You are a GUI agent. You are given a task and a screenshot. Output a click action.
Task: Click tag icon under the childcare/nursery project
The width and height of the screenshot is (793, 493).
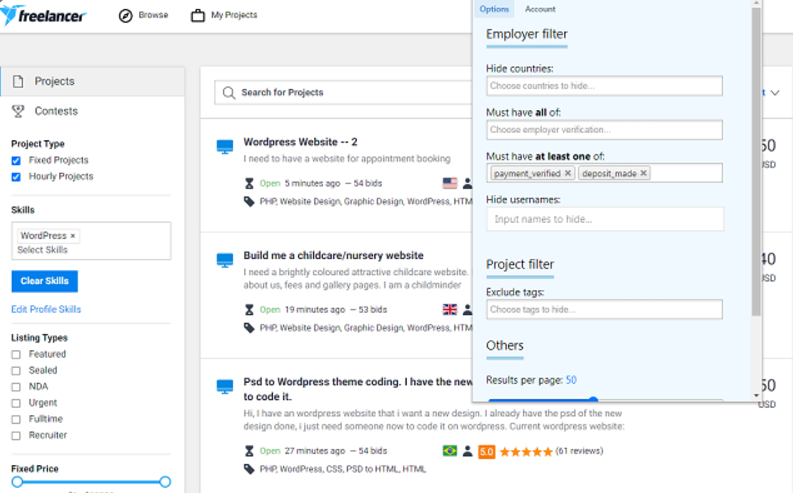(249, 328)
